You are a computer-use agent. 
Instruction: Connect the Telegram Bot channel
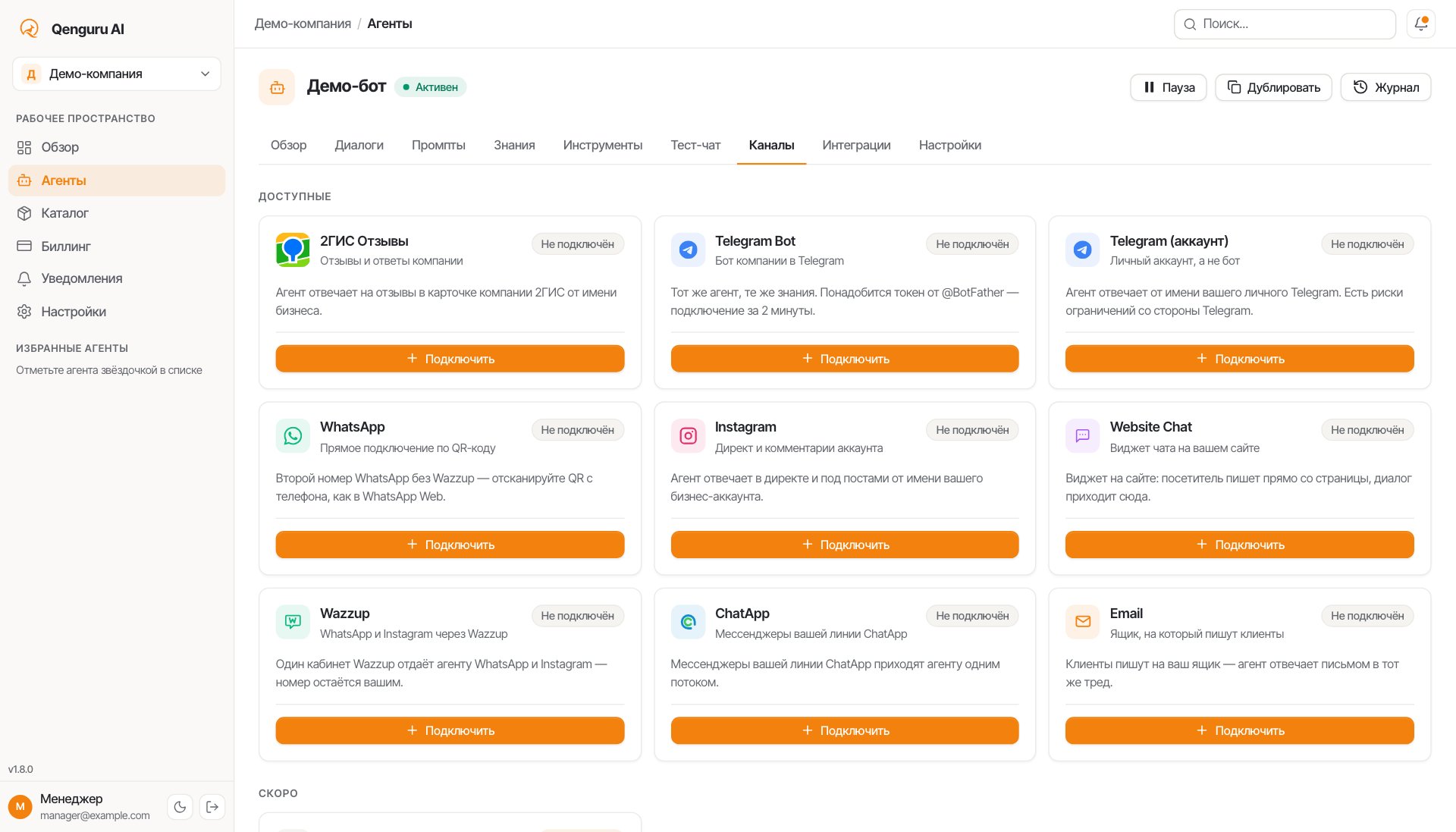pos(845,359)
